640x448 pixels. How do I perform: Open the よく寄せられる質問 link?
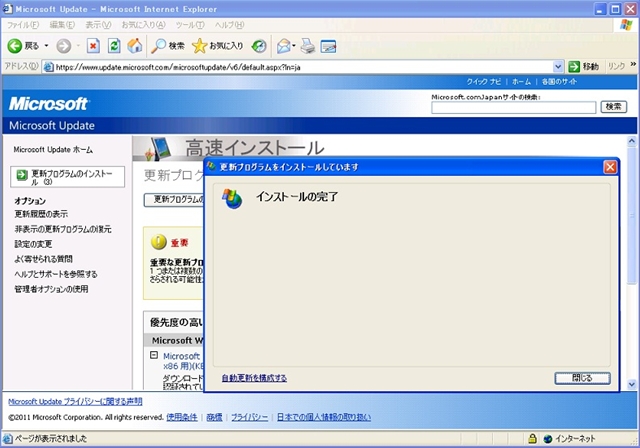click(43, 259)
